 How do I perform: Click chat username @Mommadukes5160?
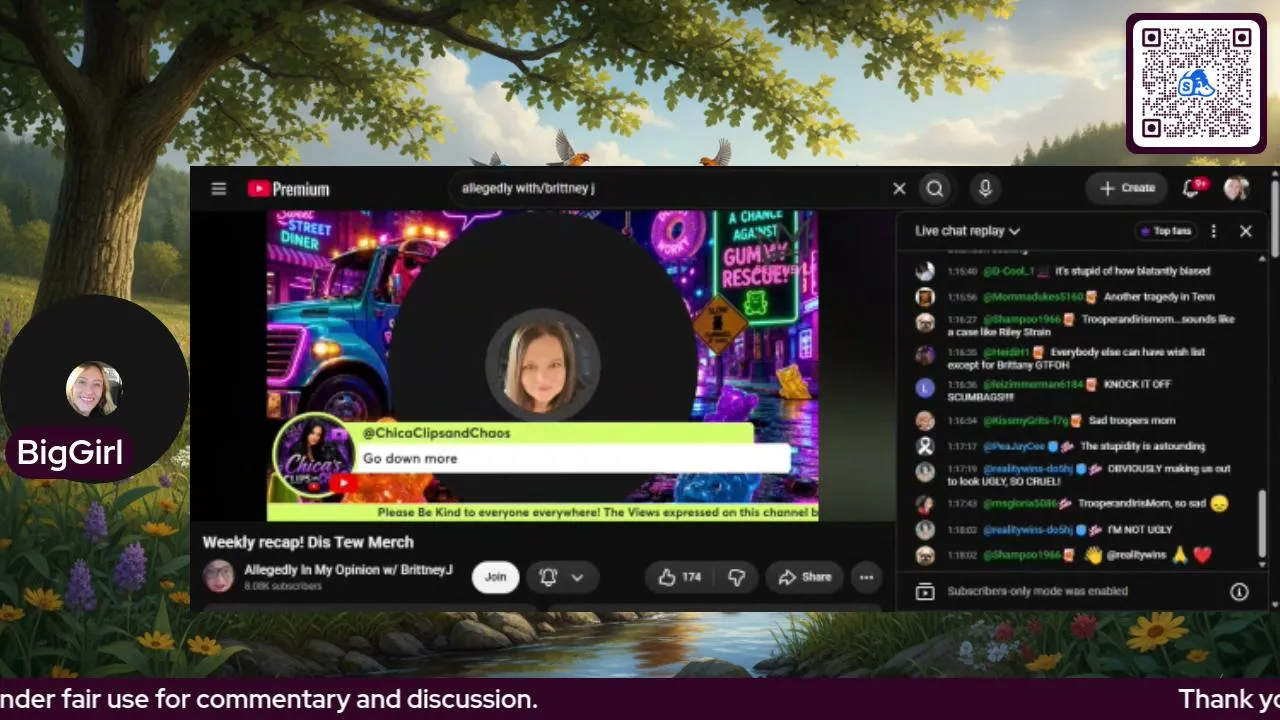(x=1033, y=297)
